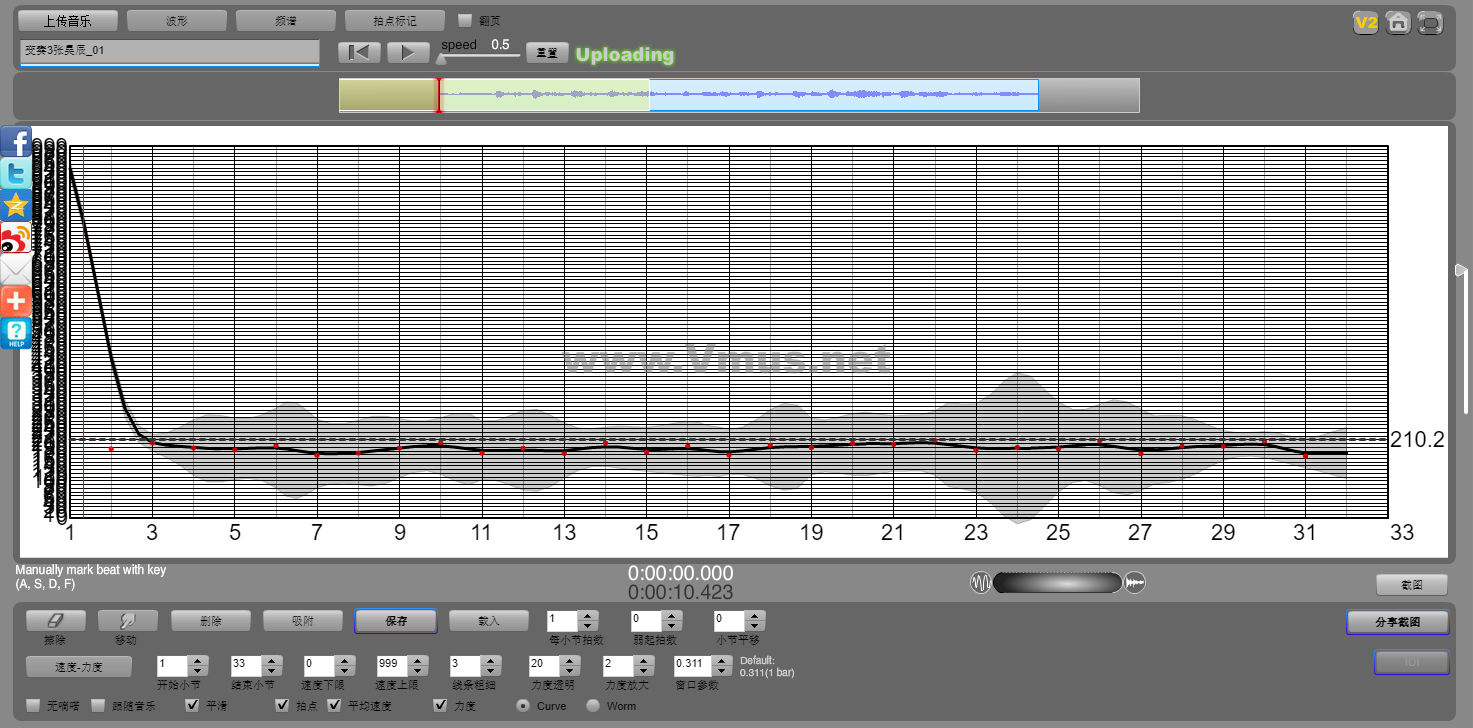The height and width of the screenshot is (728, 1473).
Task: Select the move tool button (移动)
Action: [x=128, y=621]
